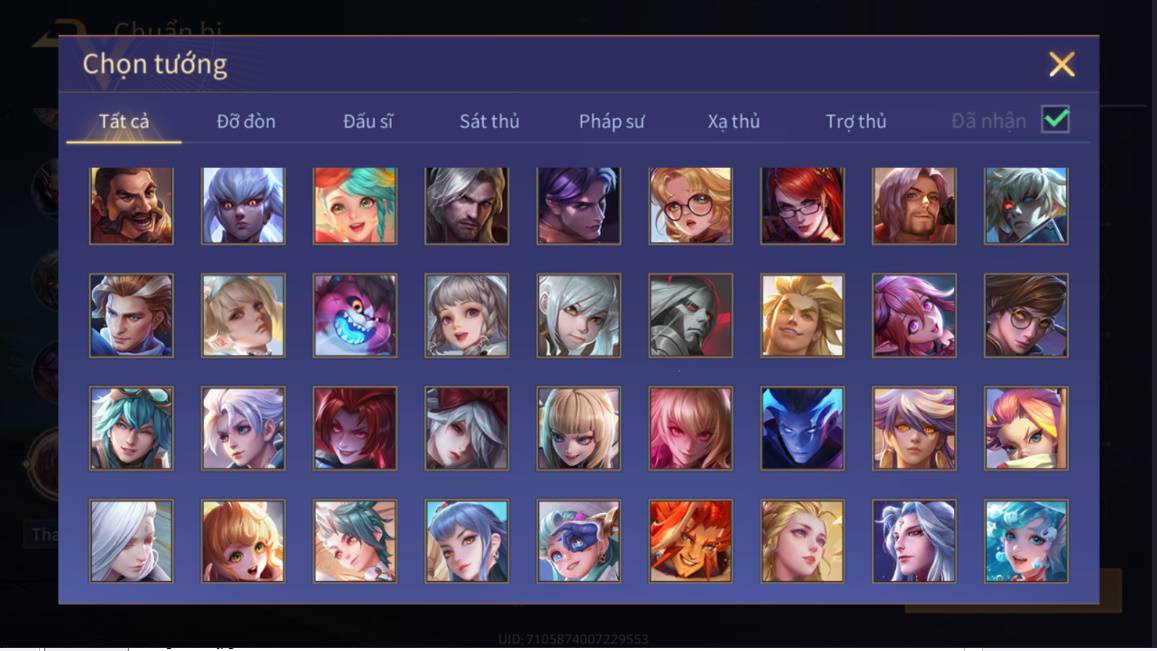Choose the hero wearing a purple eye mask
Screen dimensions: 1157x651
pyautogui.click(x=578, y=541)
